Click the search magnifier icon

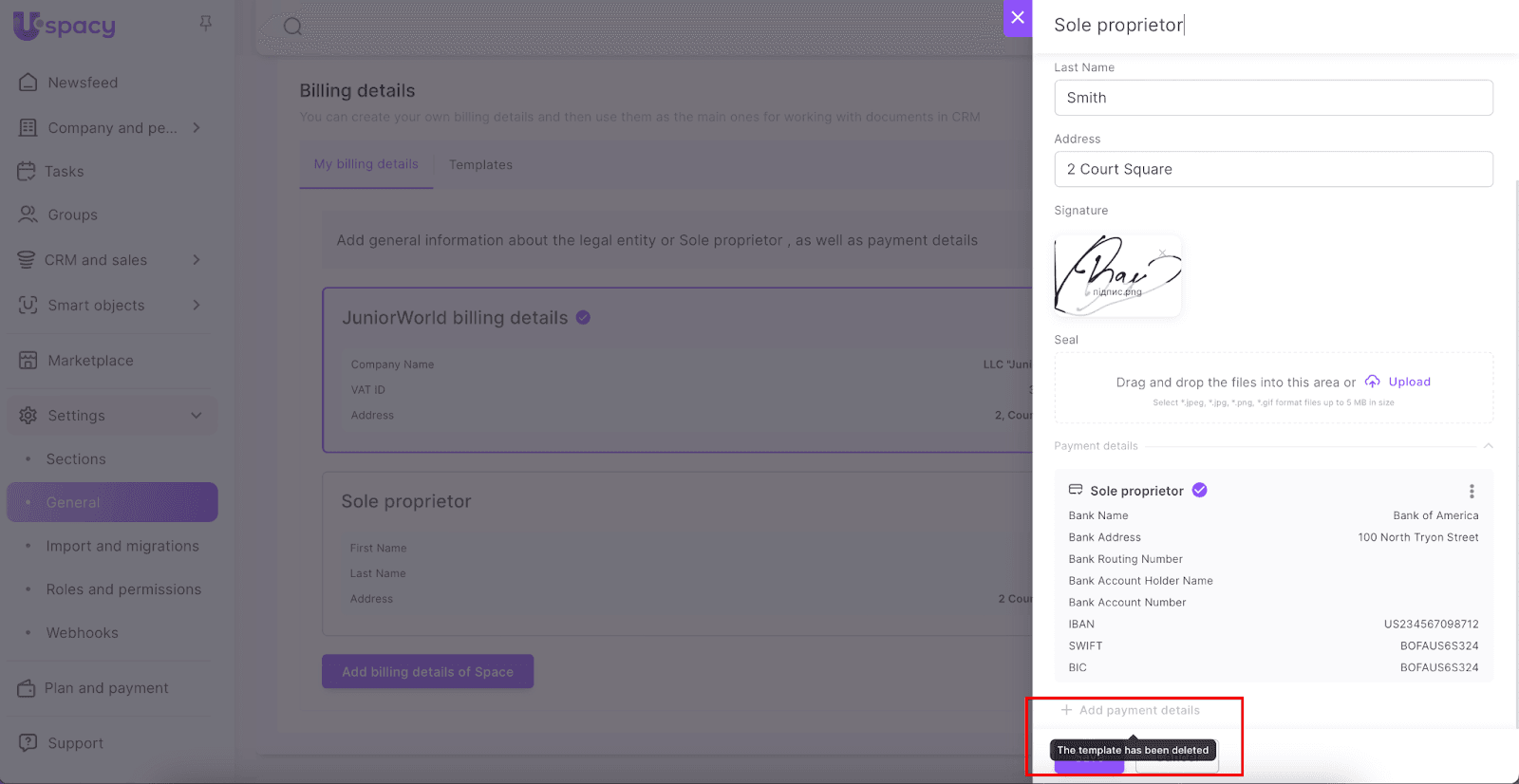[x=292, y=27]
